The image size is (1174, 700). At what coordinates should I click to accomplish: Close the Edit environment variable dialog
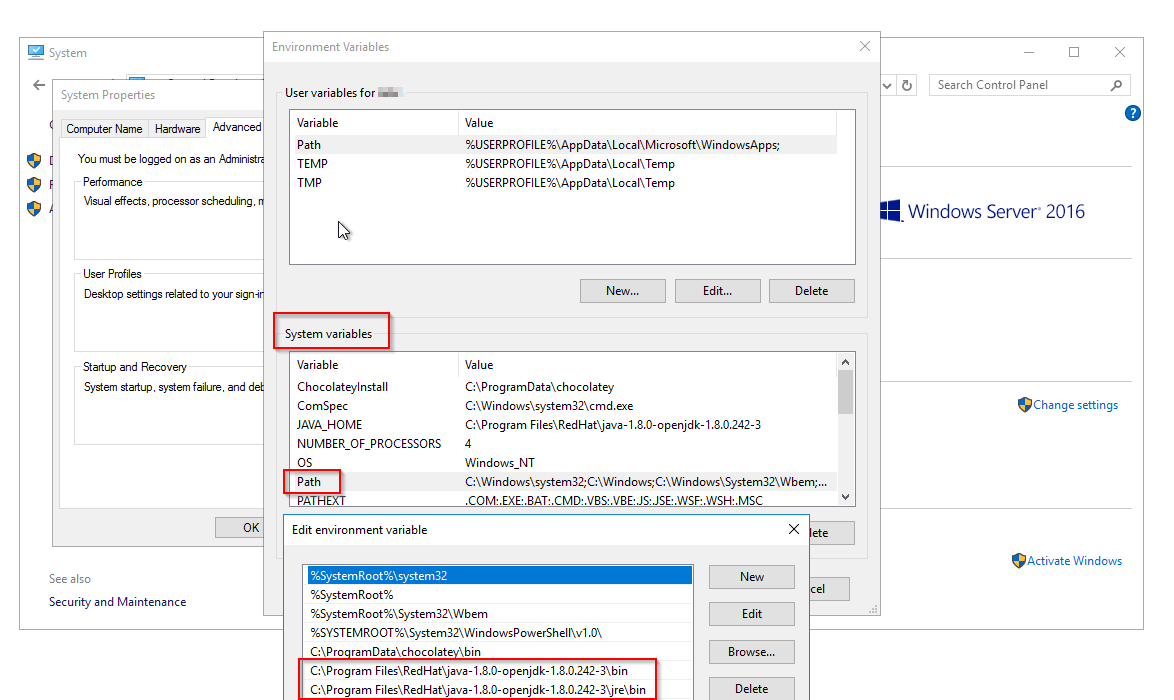pyautogui.click(x=794, y=529)
